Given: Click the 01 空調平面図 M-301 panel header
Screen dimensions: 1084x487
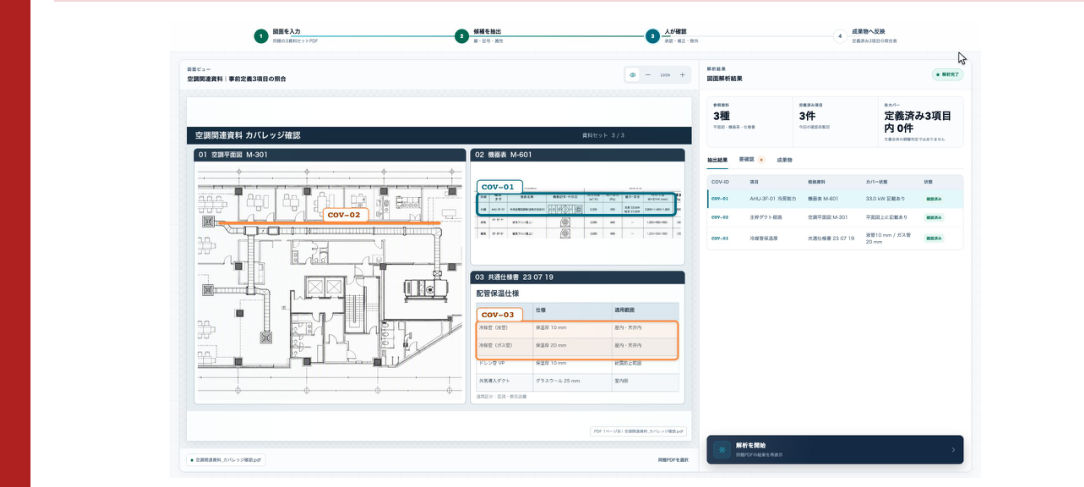Looking at the screenshot, I should 330,155.
